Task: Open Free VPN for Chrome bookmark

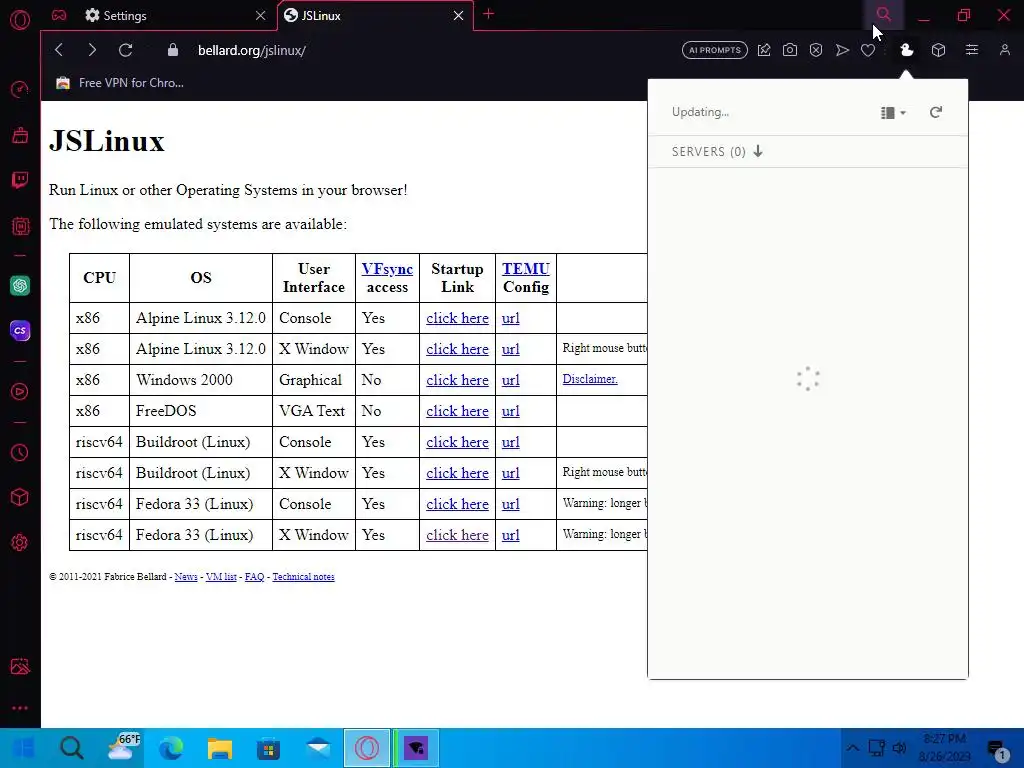Action: (120, 83)
